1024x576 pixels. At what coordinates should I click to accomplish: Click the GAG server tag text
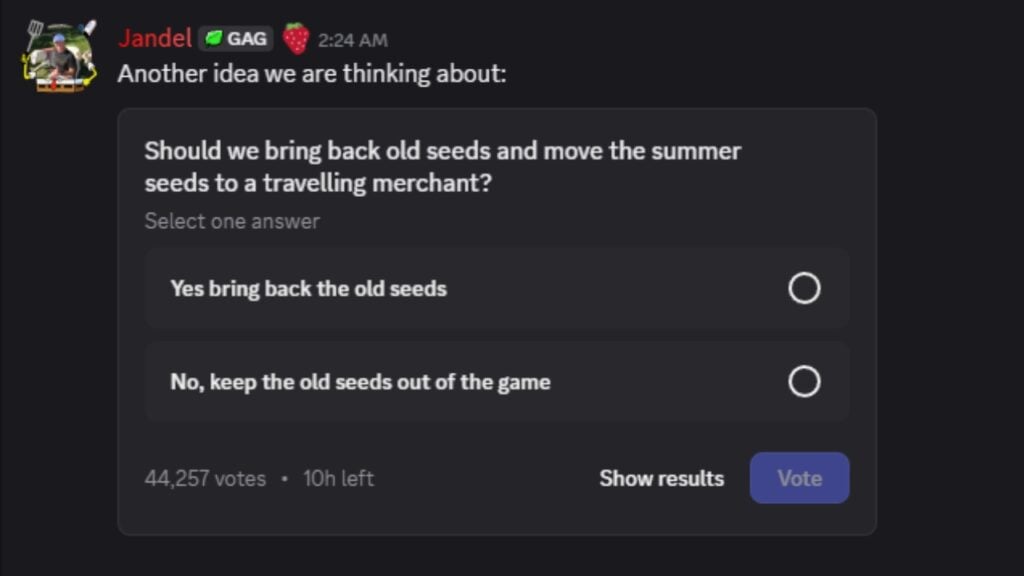click(247, 39)
